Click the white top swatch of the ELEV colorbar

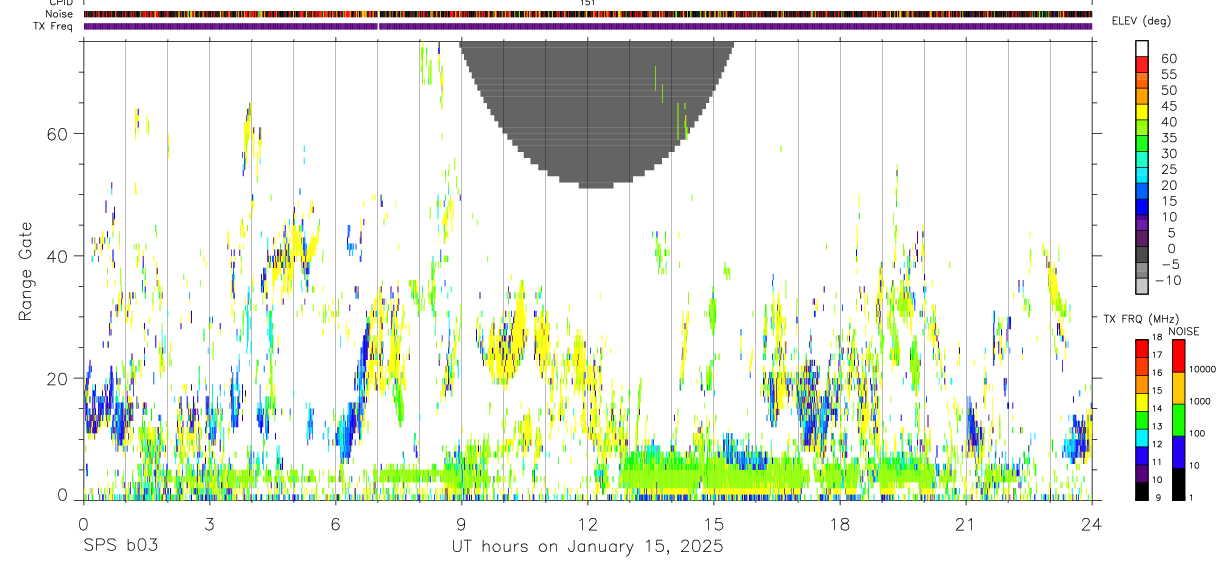pos(1142,47)
